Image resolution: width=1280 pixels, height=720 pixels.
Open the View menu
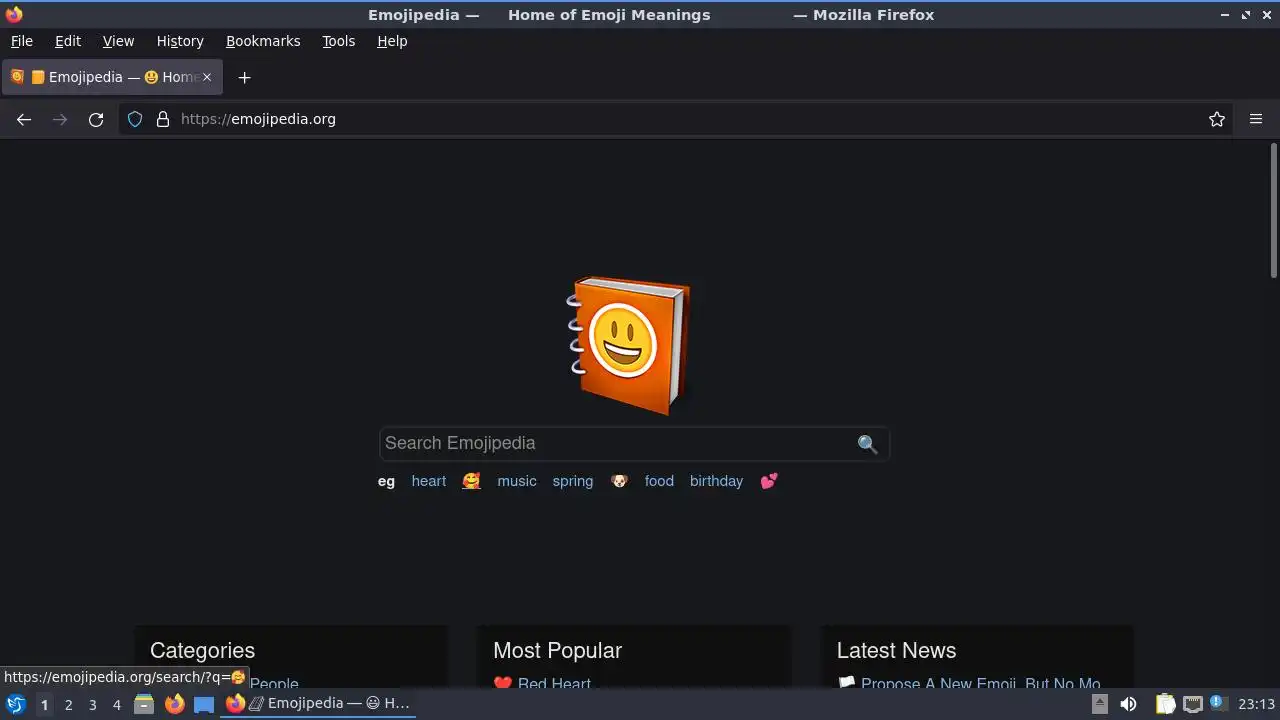click(x=118, y=41)
